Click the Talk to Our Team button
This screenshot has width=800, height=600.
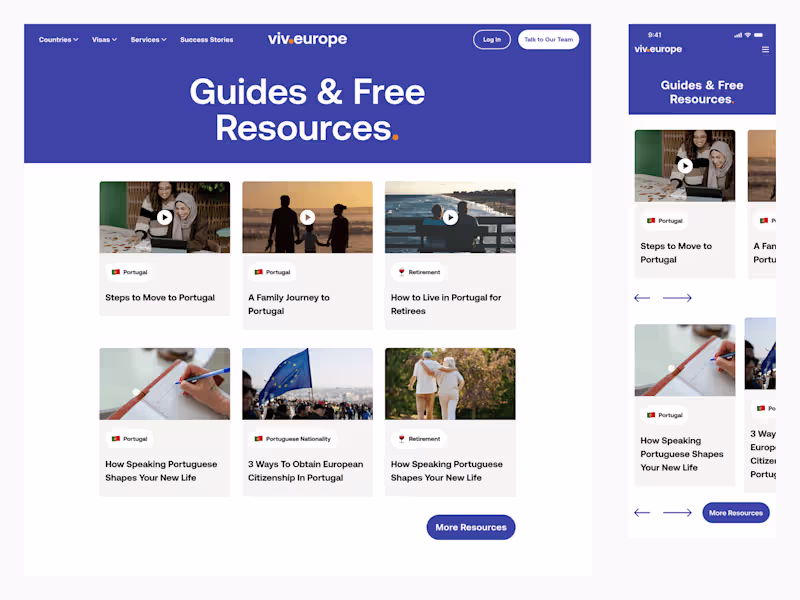[x=548, y=39]
